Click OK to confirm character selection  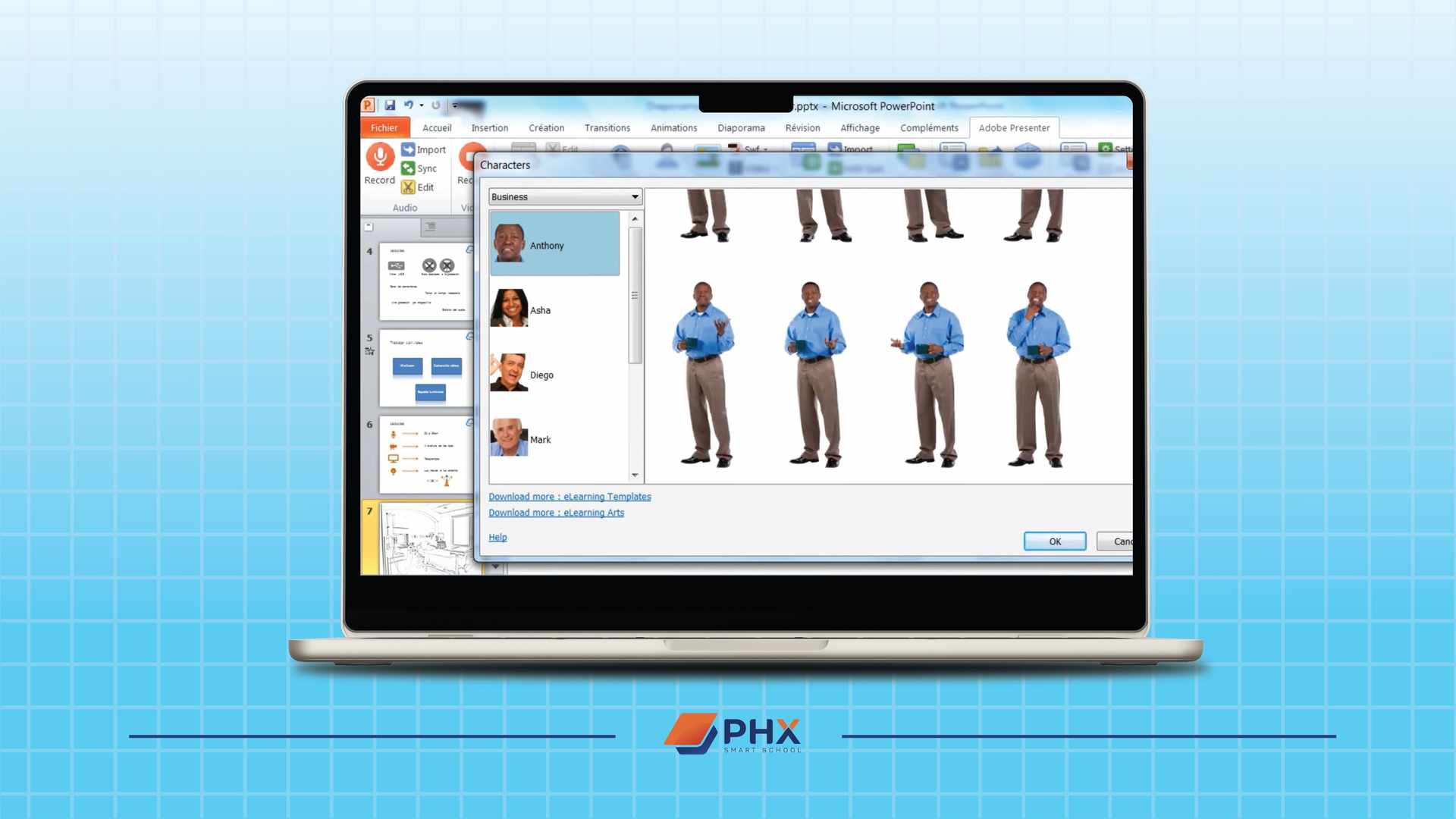coord(1054,541)
